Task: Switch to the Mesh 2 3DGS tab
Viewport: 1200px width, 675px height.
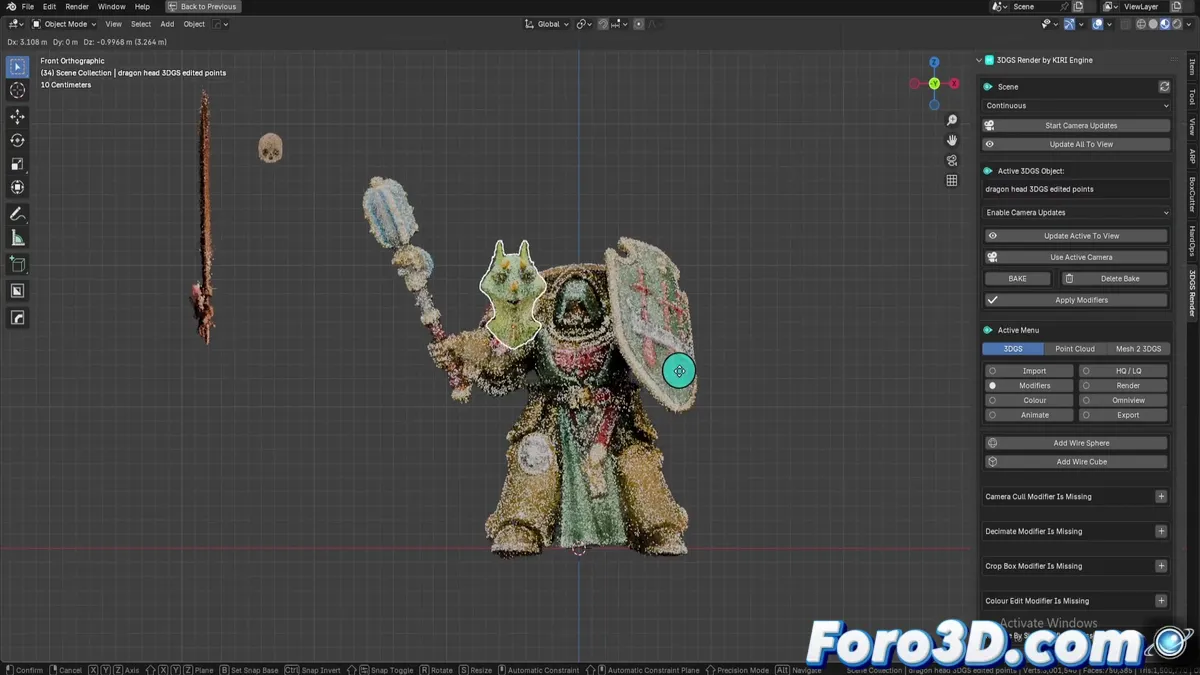Action: tap(1138, 349)
